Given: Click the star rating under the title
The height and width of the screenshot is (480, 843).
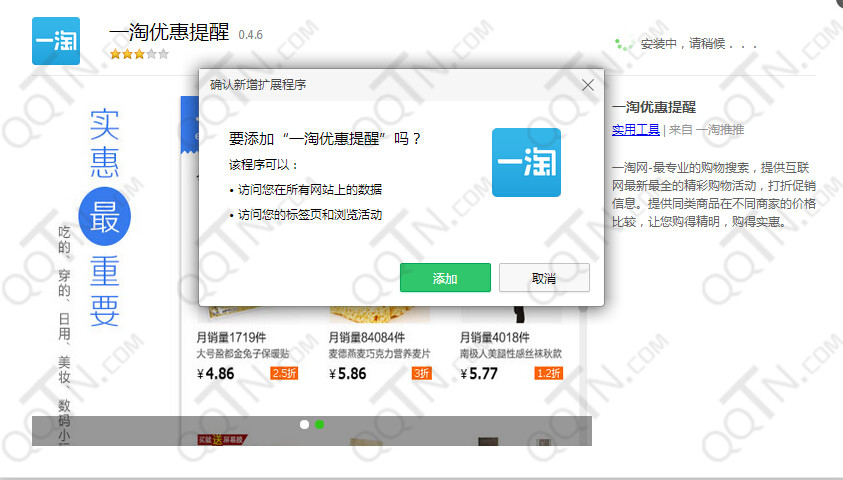Looking at the screenshot, I should click(139, 54).
